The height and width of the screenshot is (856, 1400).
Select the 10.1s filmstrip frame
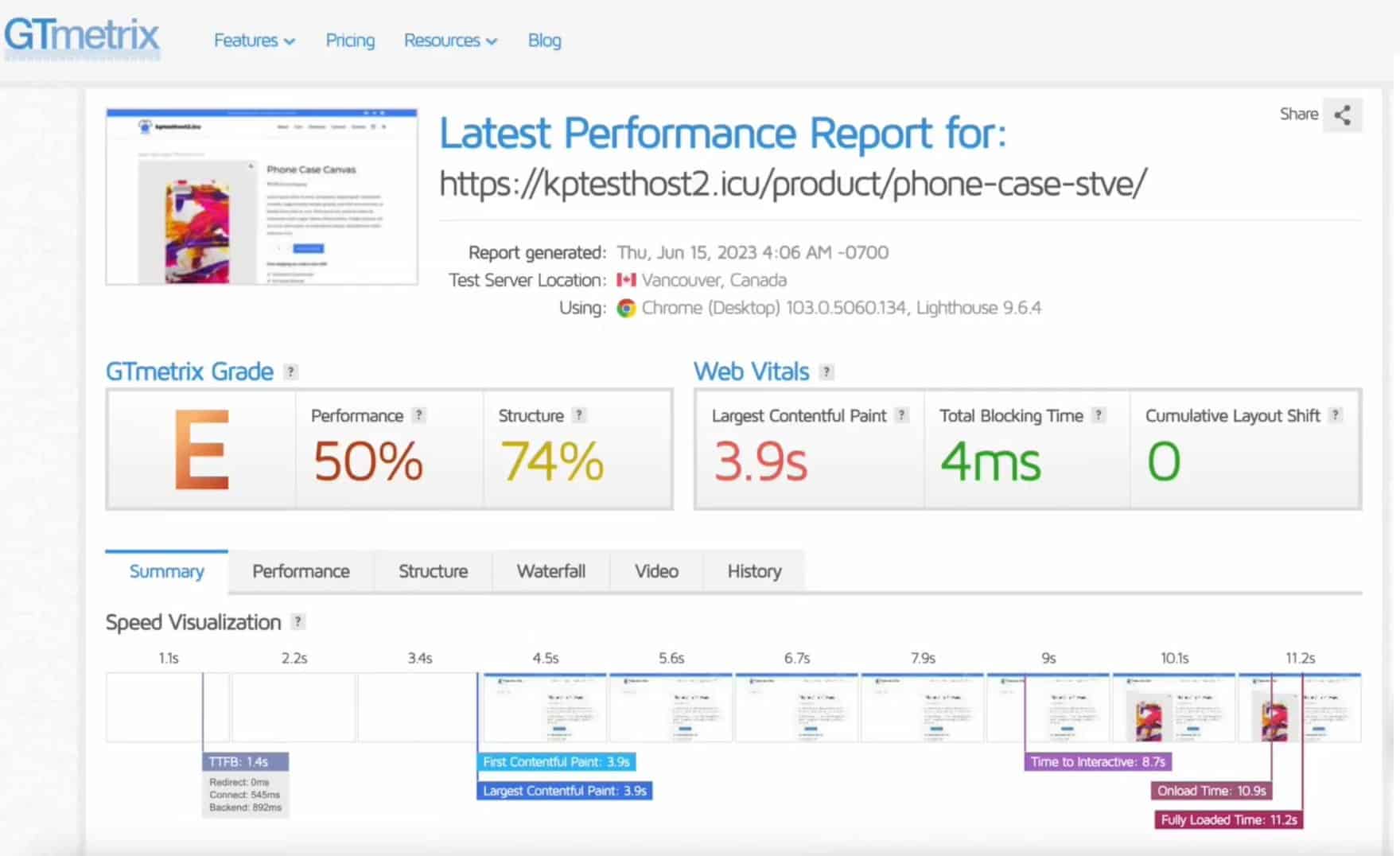[x=1173, y=707]
